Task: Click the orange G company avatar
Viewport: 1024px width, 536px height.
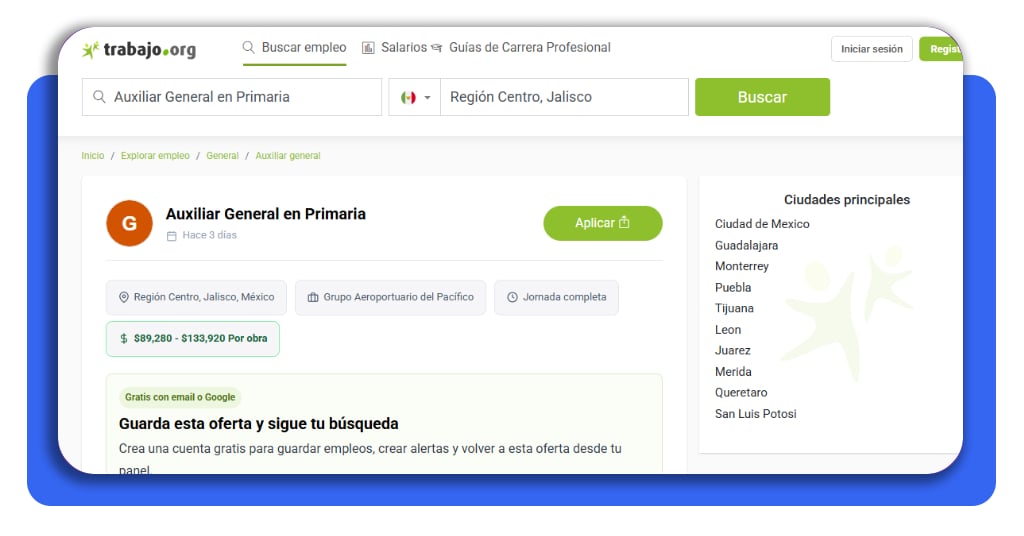Action: click(x=129, y=223)
